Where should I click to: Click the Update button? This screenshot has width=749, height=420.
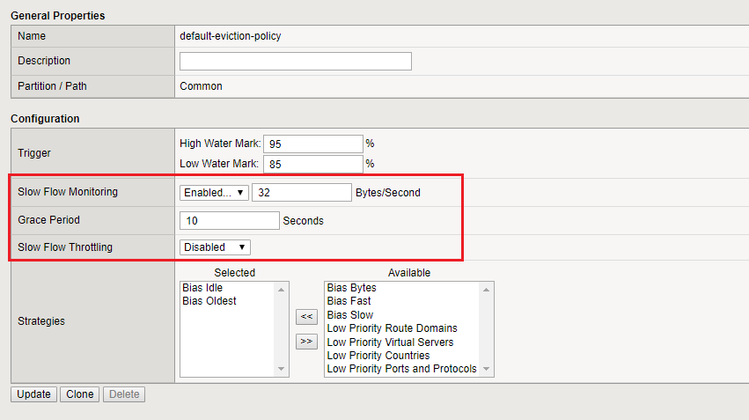34,394
